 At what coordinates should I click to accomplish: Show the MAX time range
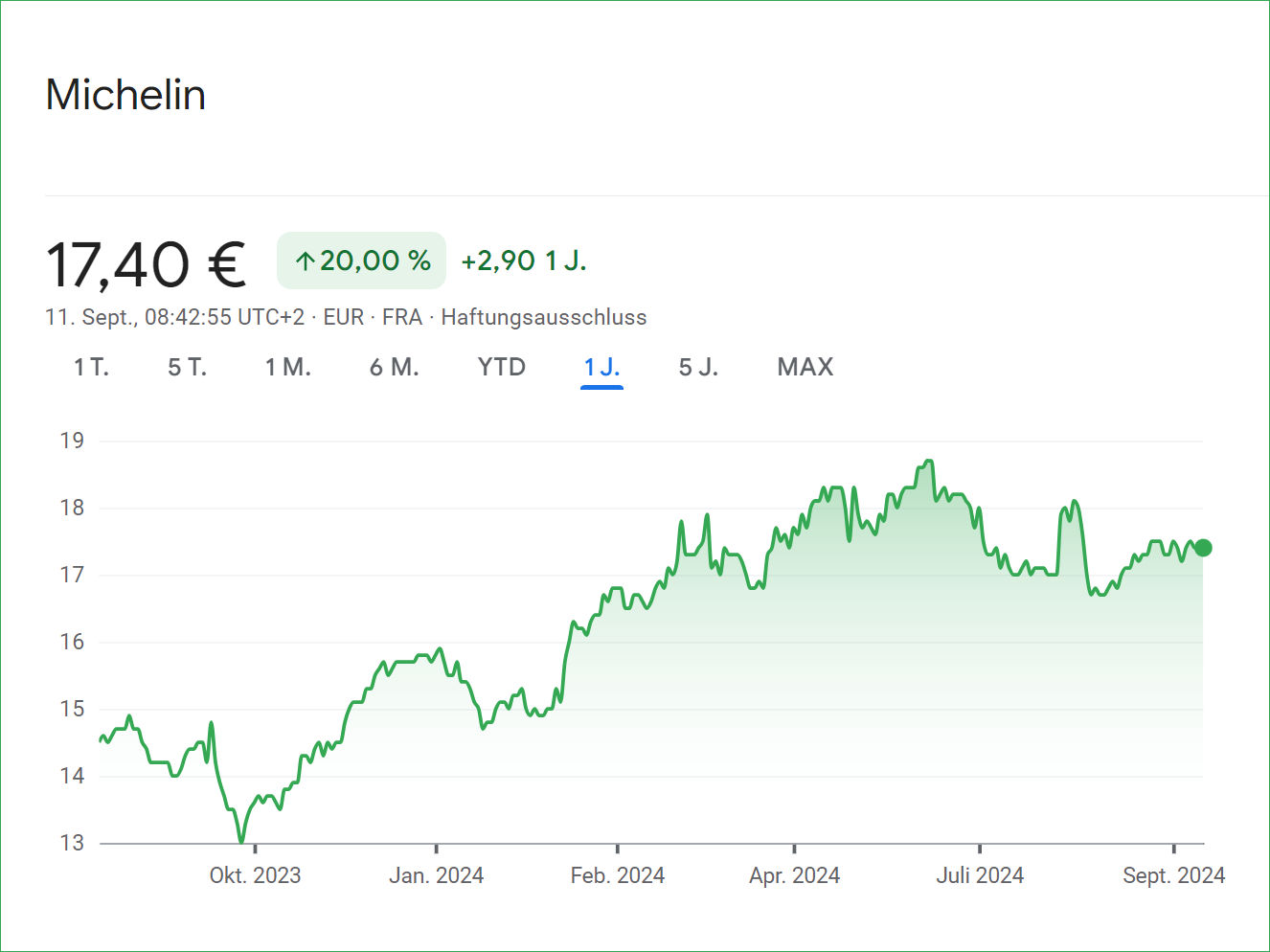(805, 367)
